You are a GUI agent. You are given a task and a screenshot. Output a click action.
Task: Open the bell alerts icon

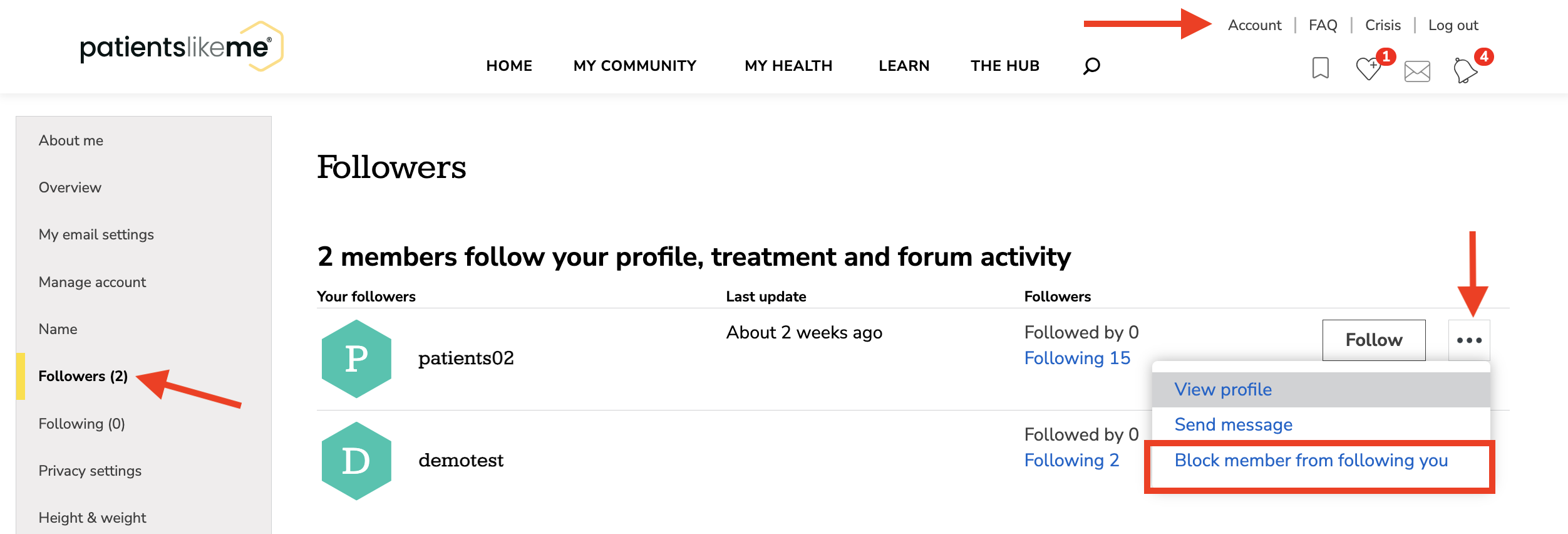click(x=1466, y=70)
